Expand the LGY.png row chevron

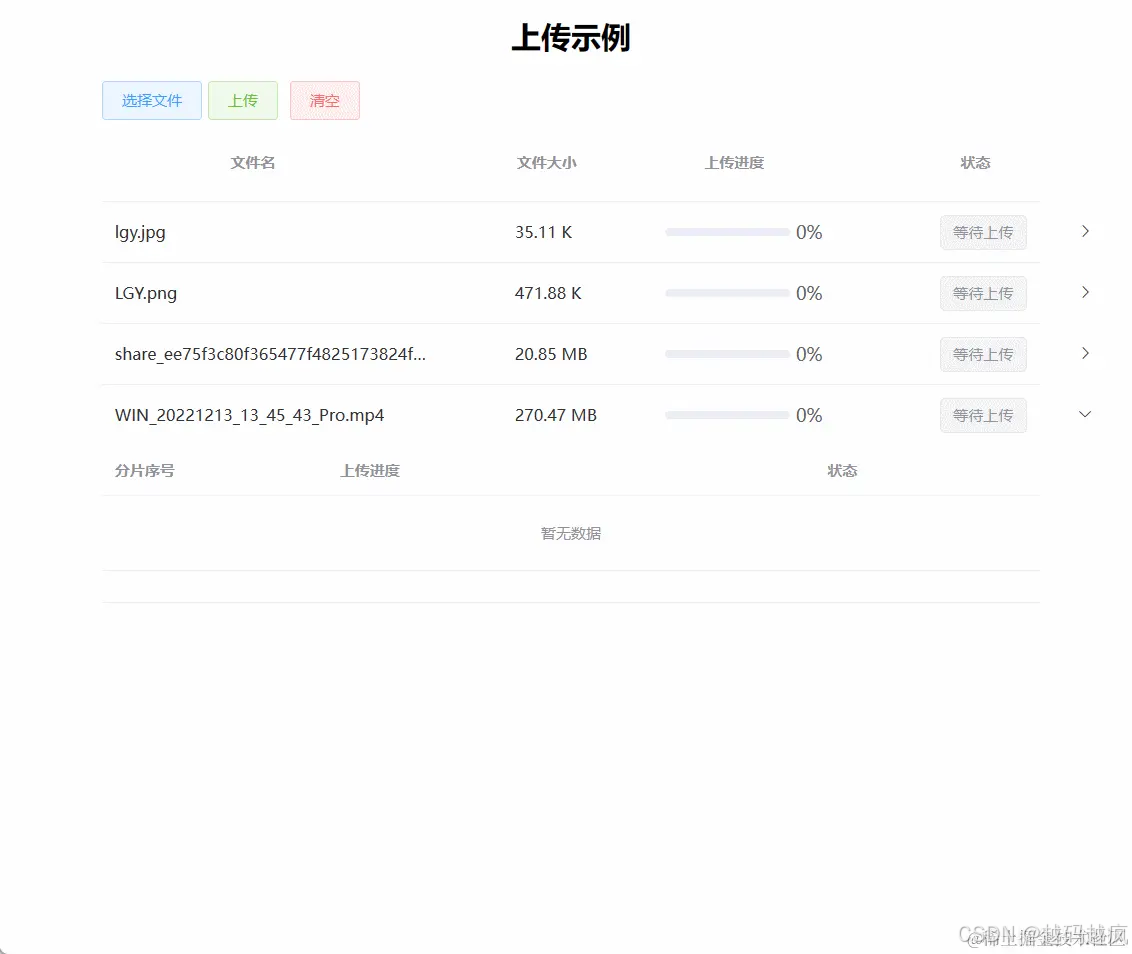(x=1085, y=292)
